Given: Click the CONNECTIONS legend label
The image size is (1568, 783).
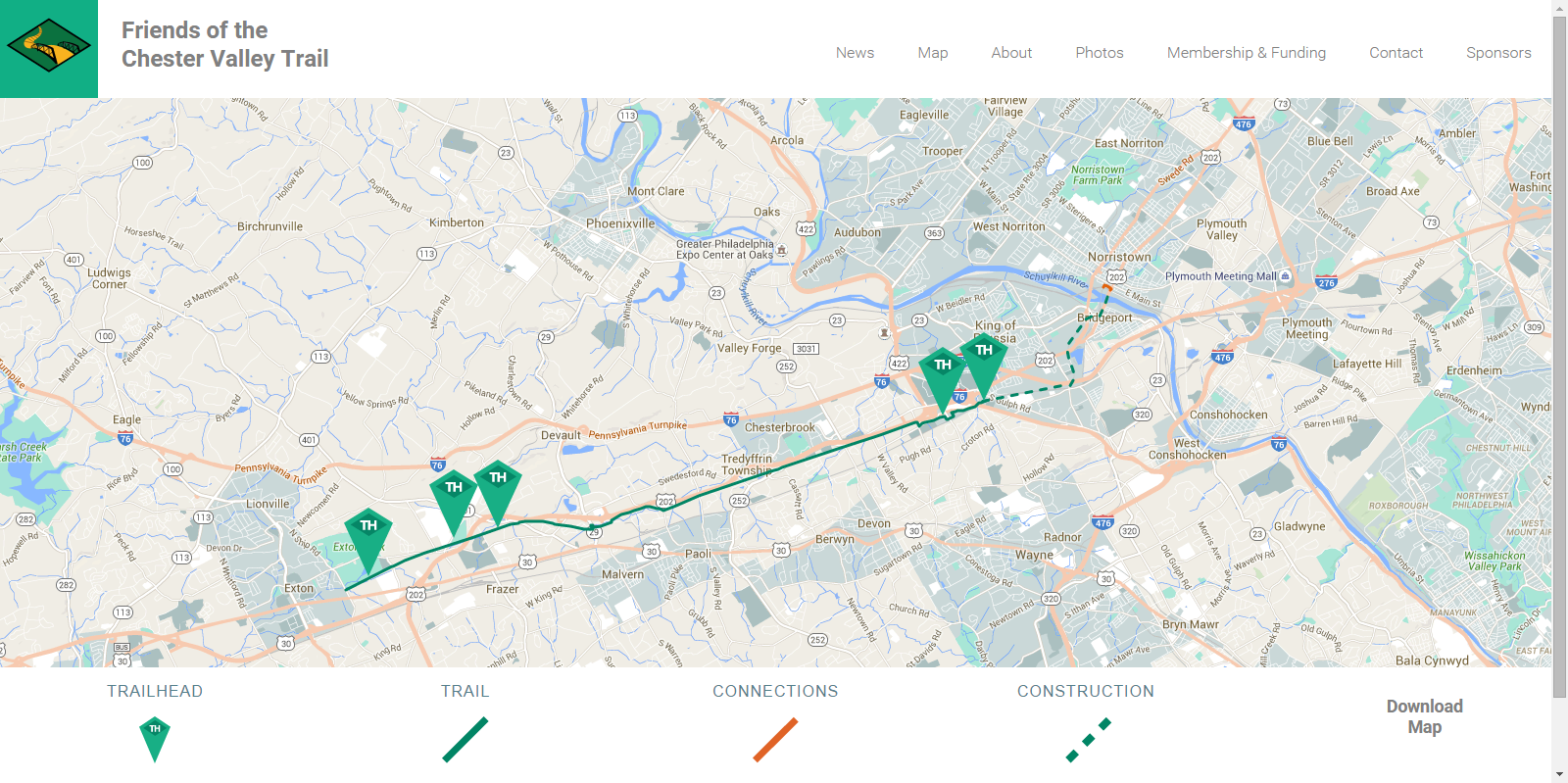Looking at the screenshot, I should tap(775, 691).
